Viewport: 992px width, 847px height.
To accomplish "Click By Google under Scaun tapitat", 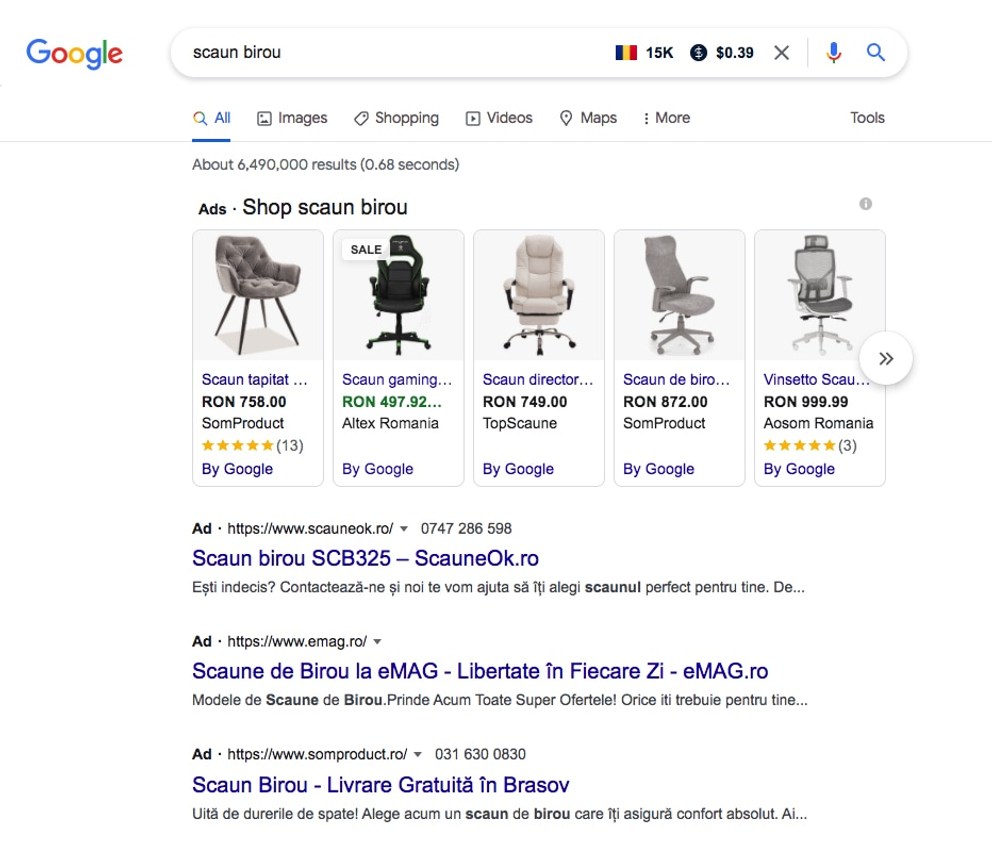I will (x=237, y=469).
